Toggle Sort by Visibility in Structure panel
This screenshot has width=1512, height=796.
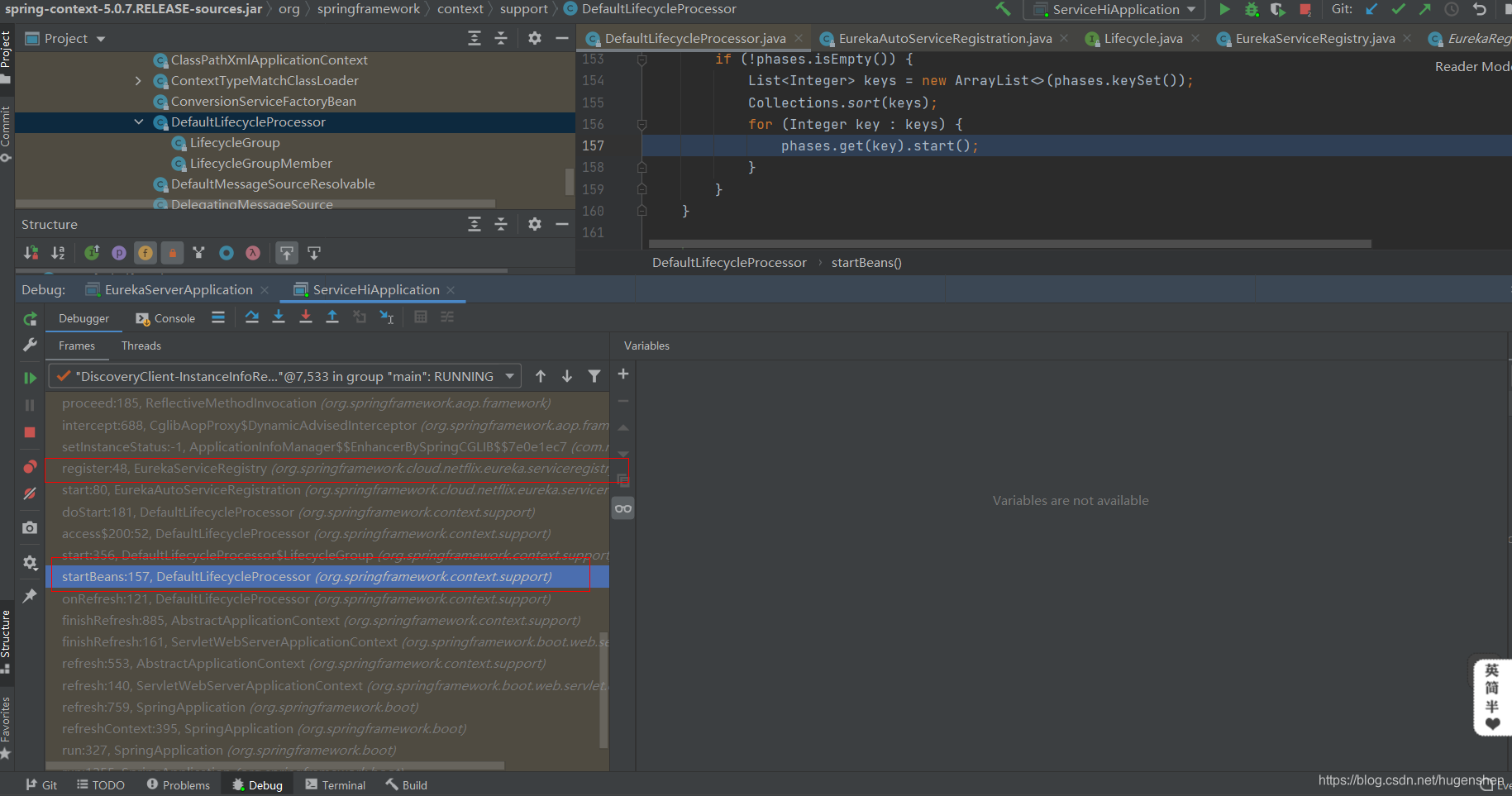31,253
